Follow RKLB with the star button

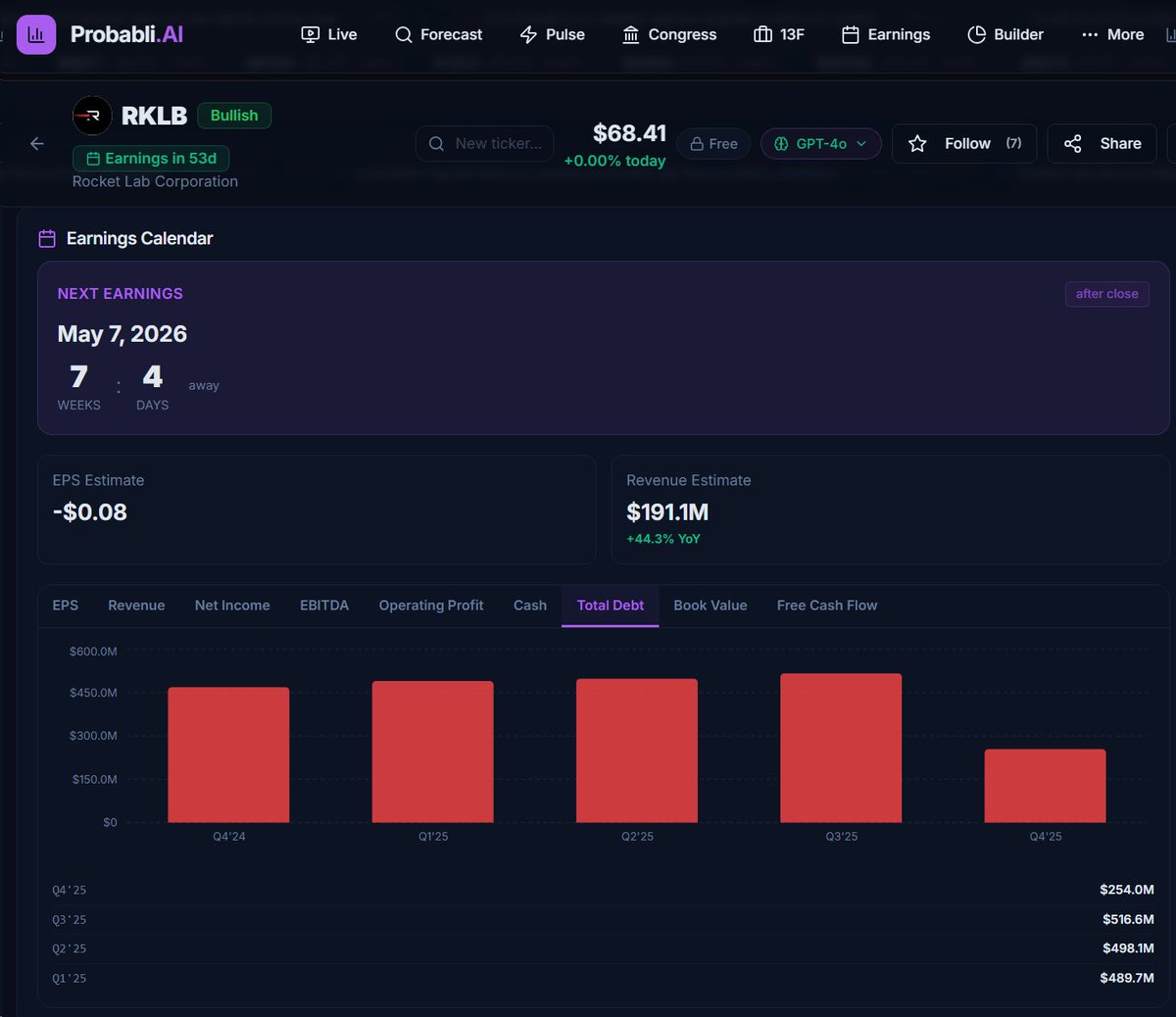click(964, 144)
